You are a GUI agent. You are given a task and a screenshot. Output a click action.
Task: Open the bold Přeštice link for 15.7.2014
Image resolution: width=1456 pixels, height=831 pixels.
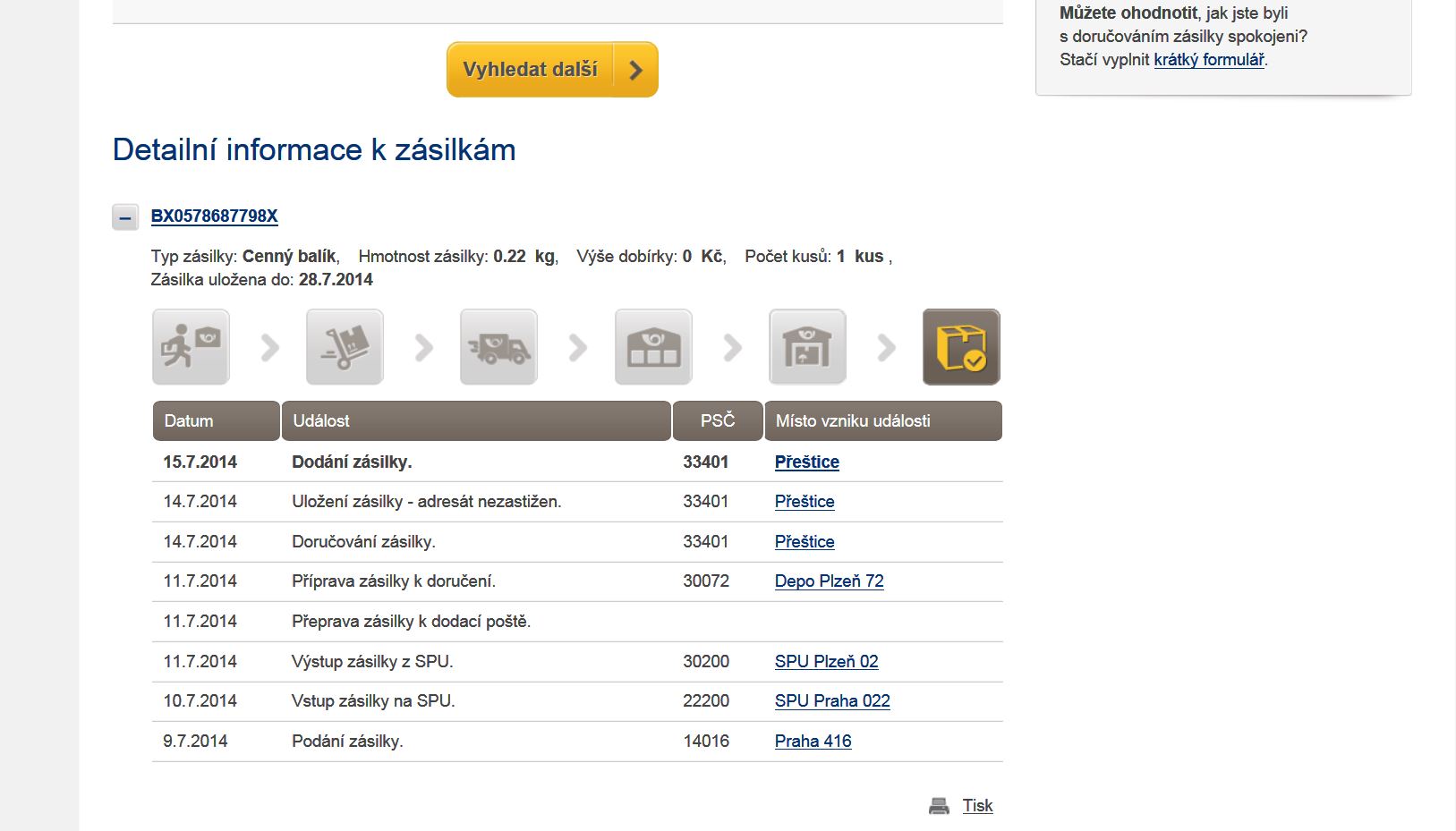click(806, 462)
